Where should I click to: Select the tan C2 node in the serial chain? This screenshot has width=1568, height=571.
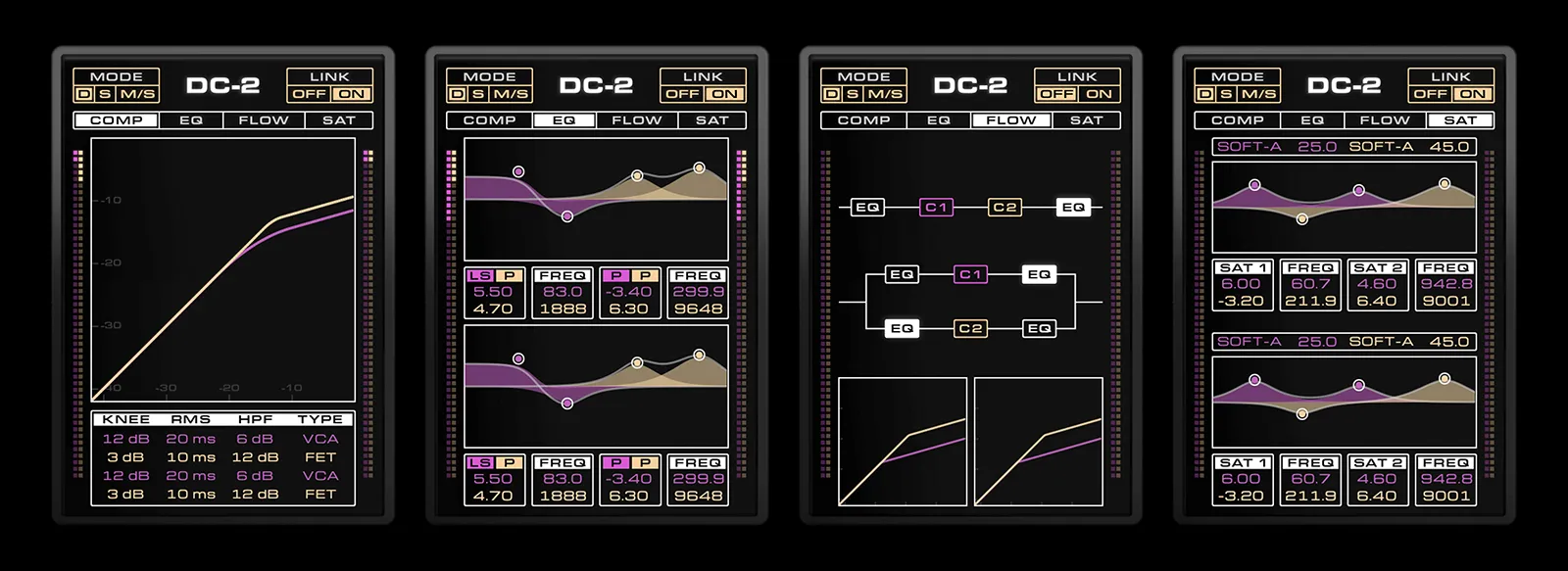(1004, 207)
